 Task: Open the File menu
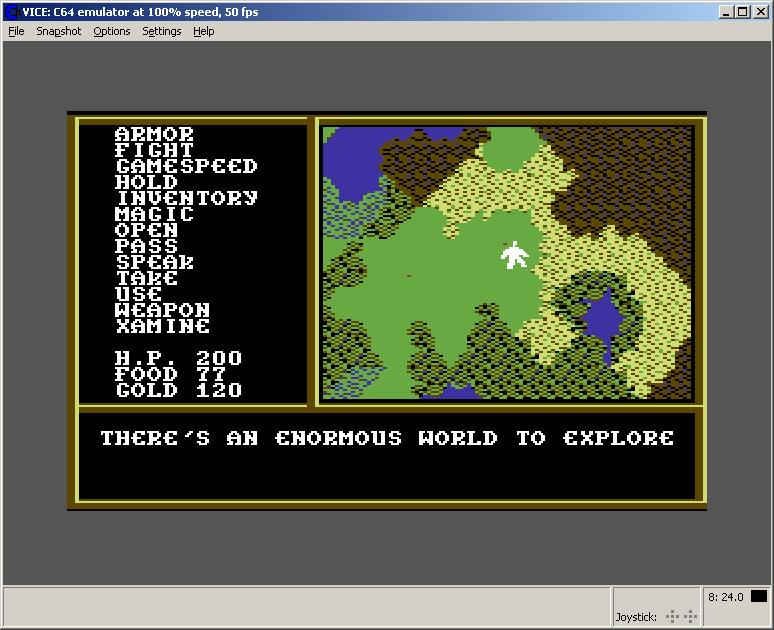click(16, 31)
